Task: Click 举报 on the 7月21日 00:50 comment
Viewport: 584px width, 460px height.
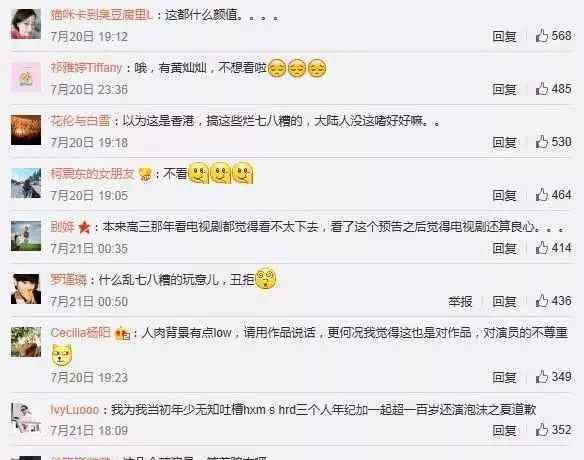Action: pyautogui.click(x=460, y=301)
